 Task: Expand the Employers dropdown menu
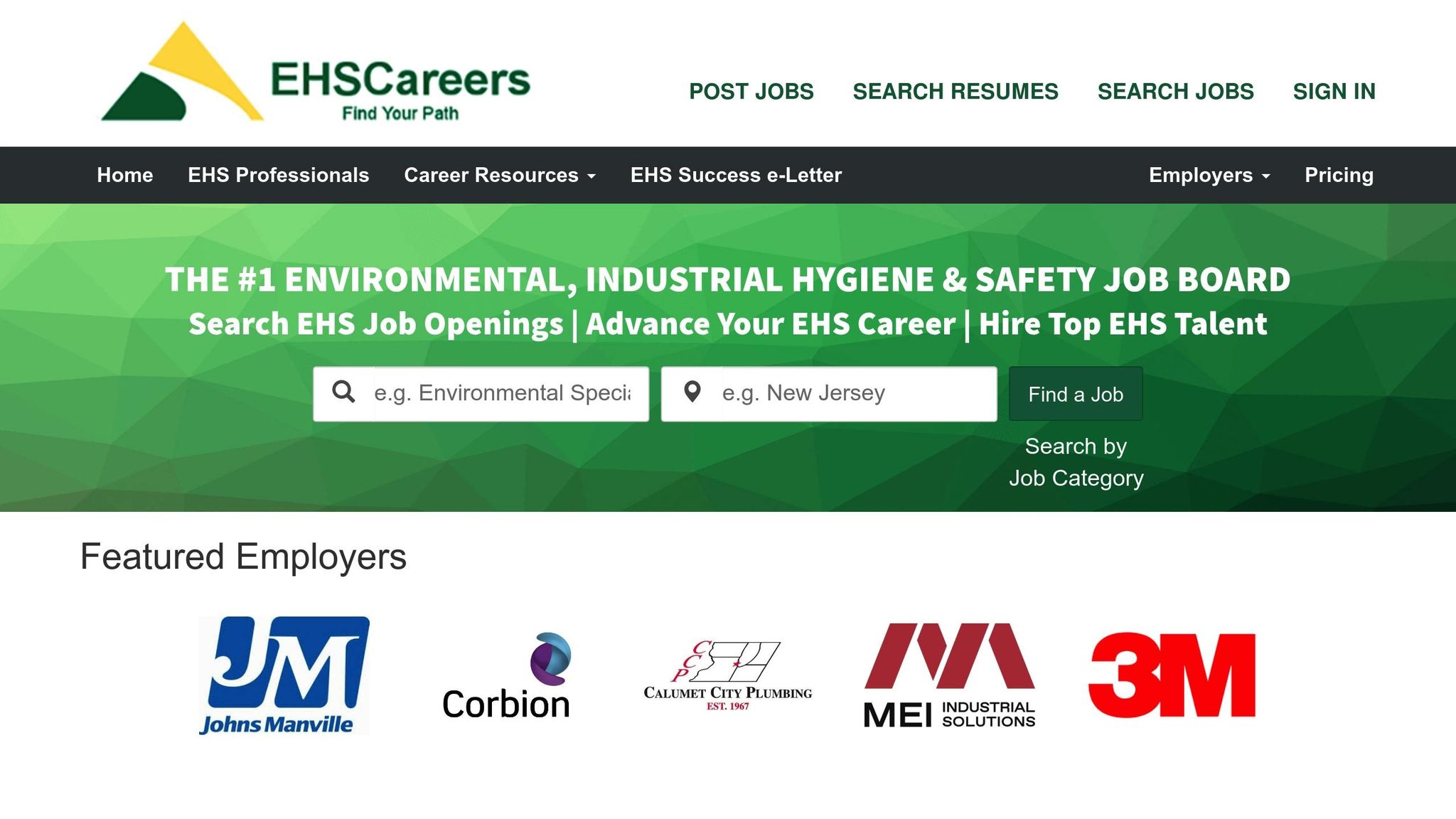[1209, 176]
